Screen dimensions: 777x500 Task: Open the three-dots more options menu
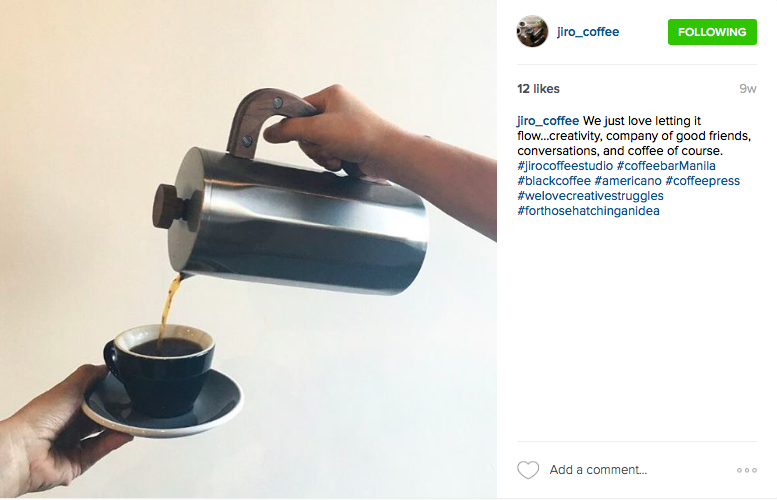pos(746,470)
